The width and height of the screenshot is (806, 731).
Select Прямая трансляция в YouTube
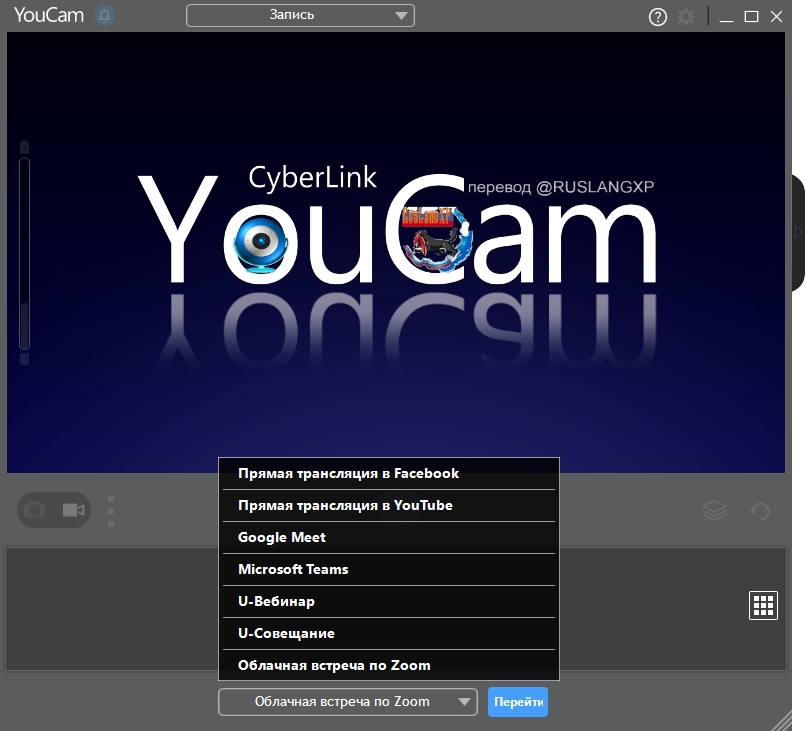[389, 505]
